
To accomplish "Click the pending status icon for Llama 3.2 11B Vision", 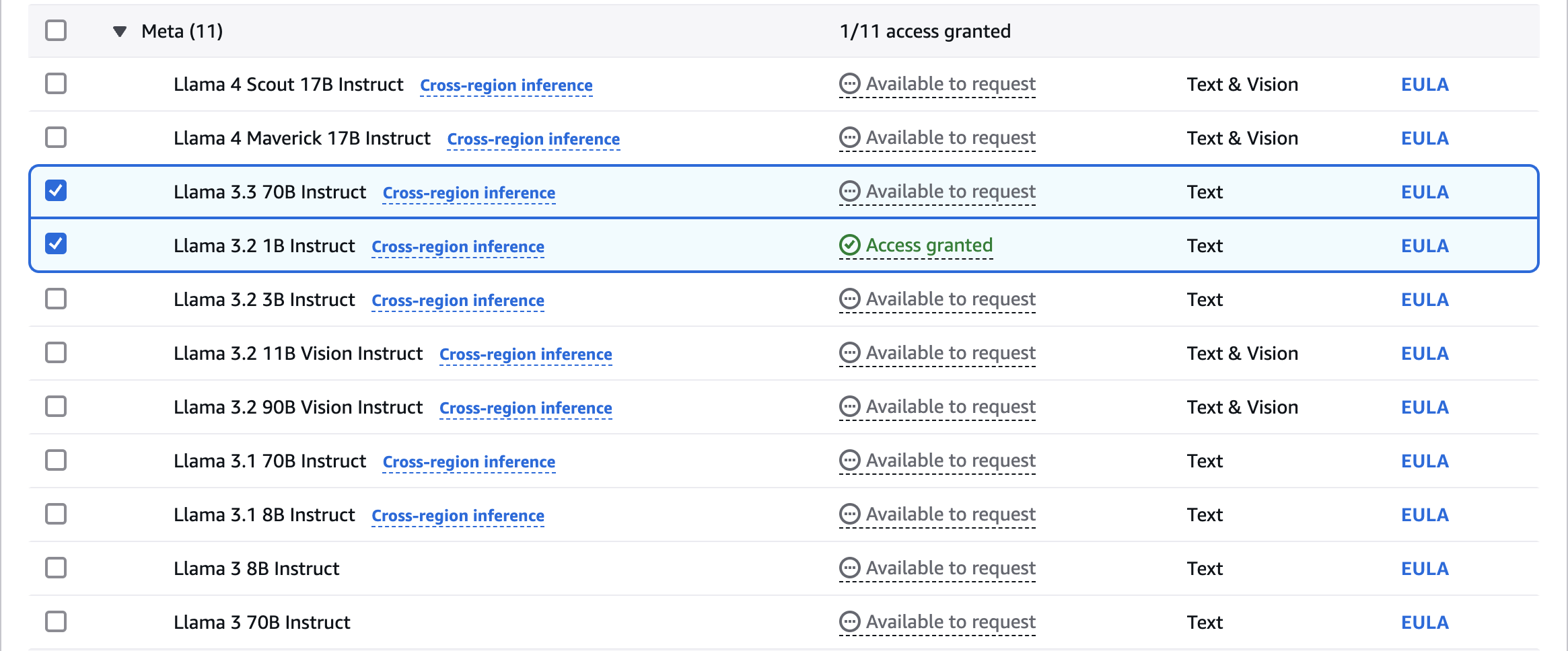I will pyautogui.click(x=850, y=353).
